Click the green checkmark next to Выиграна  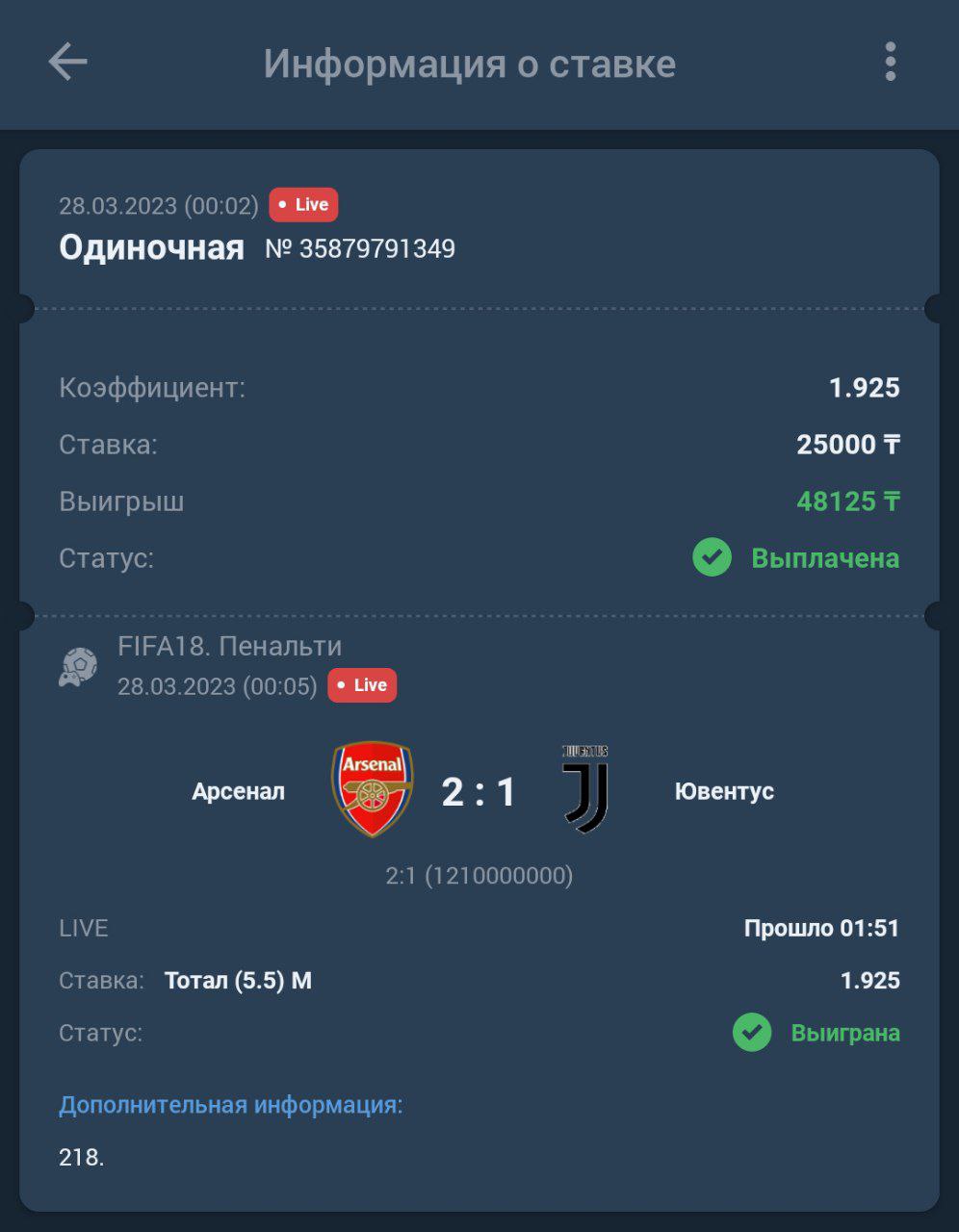pyautogui.click(x=752, y=1033)
